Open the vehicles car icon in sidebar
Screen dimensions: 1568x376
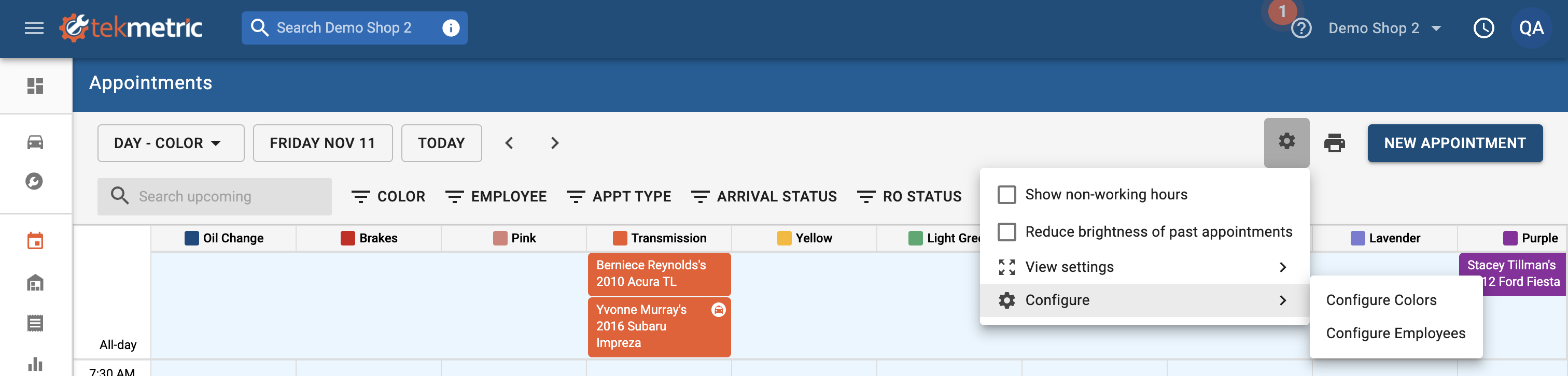(x=35, y=142)
